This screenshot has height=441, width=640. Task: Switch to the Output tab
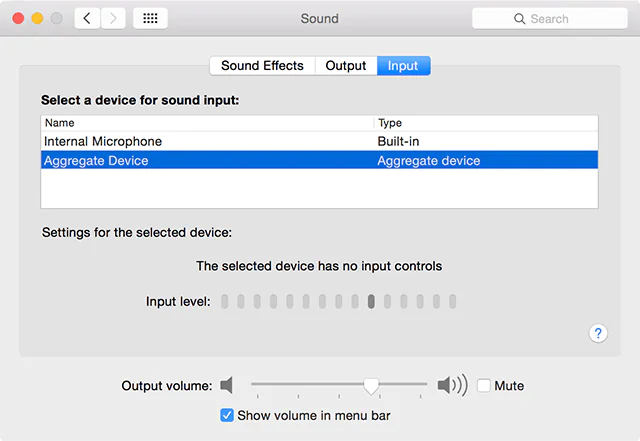point(346,66)
